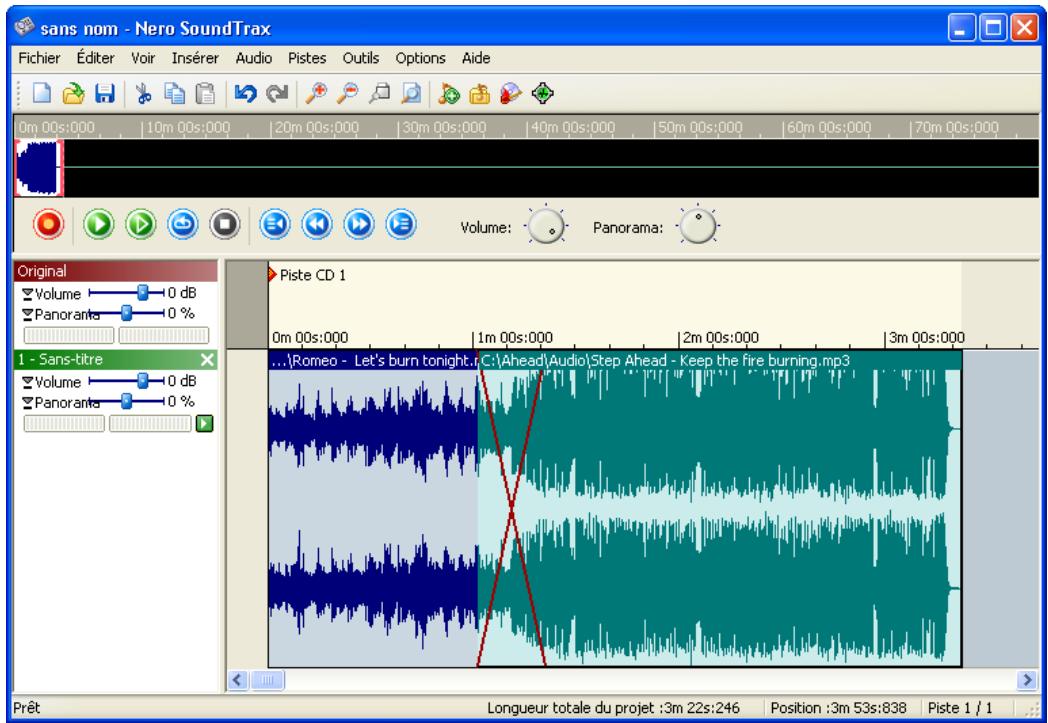Open a project via the folder icon
The width and height of the screenshot is (1048, 723).
click(x=73, y=94)
